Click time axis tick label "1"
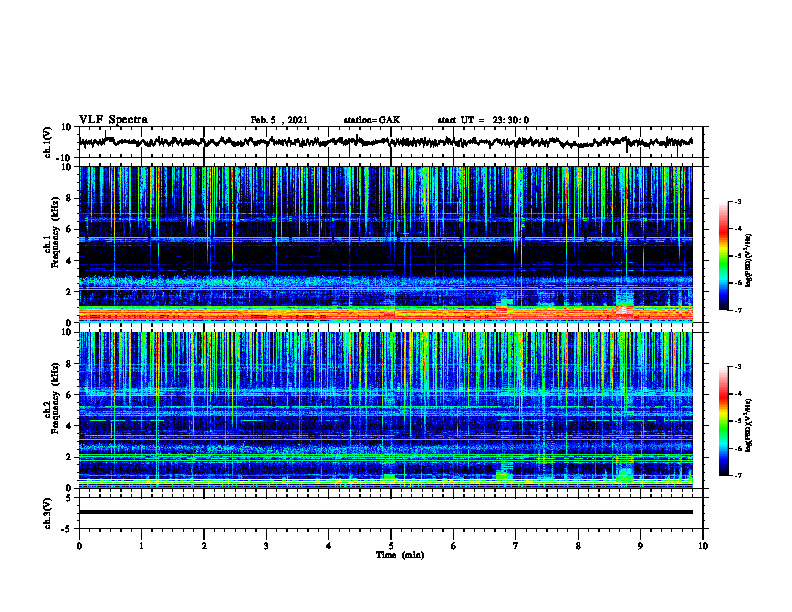This screenshot has width=792, height=612. tap(141, 546)
